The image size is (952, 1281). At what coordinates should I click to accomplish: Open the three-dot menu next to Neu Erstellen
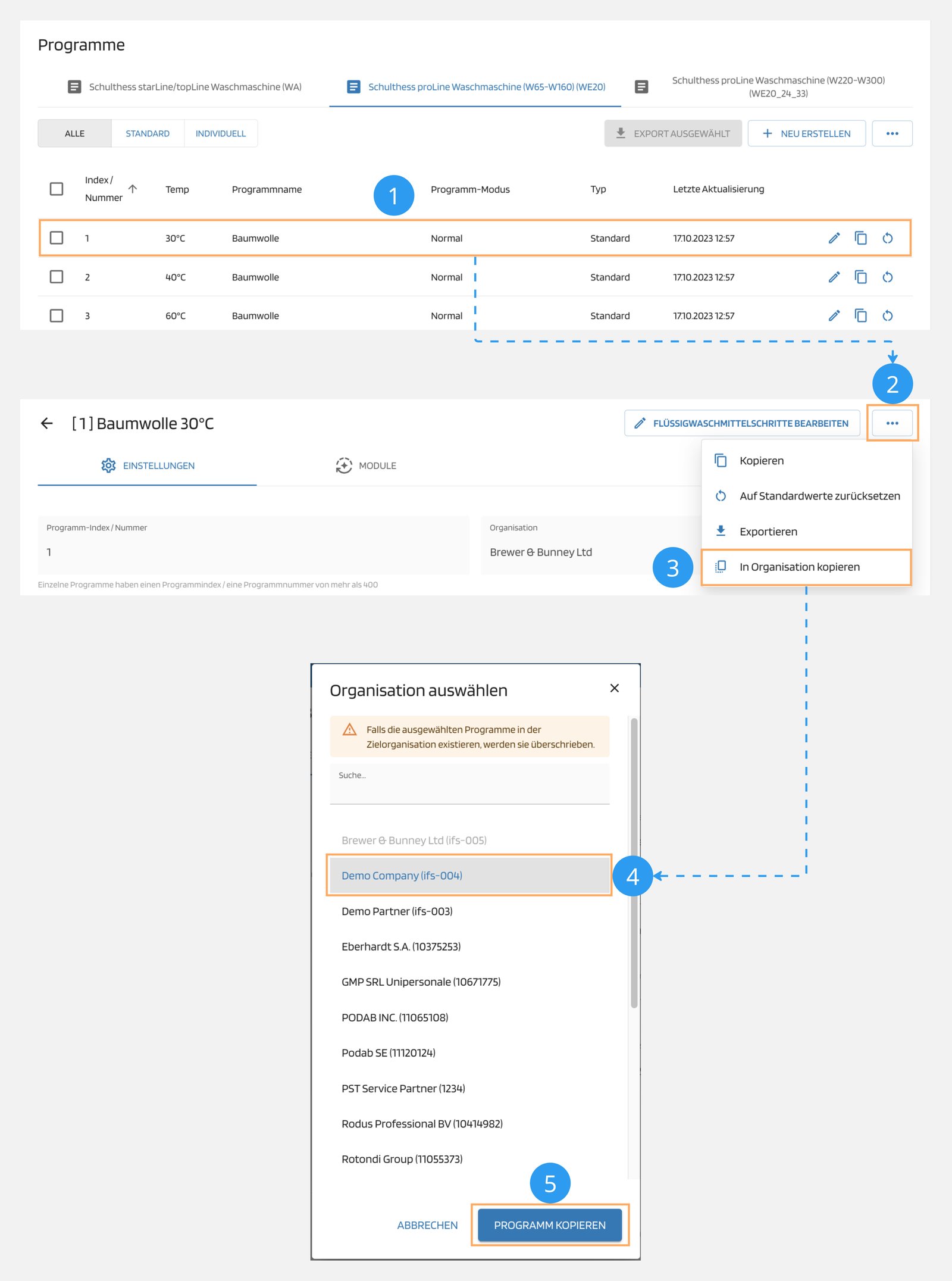(891, 133)
